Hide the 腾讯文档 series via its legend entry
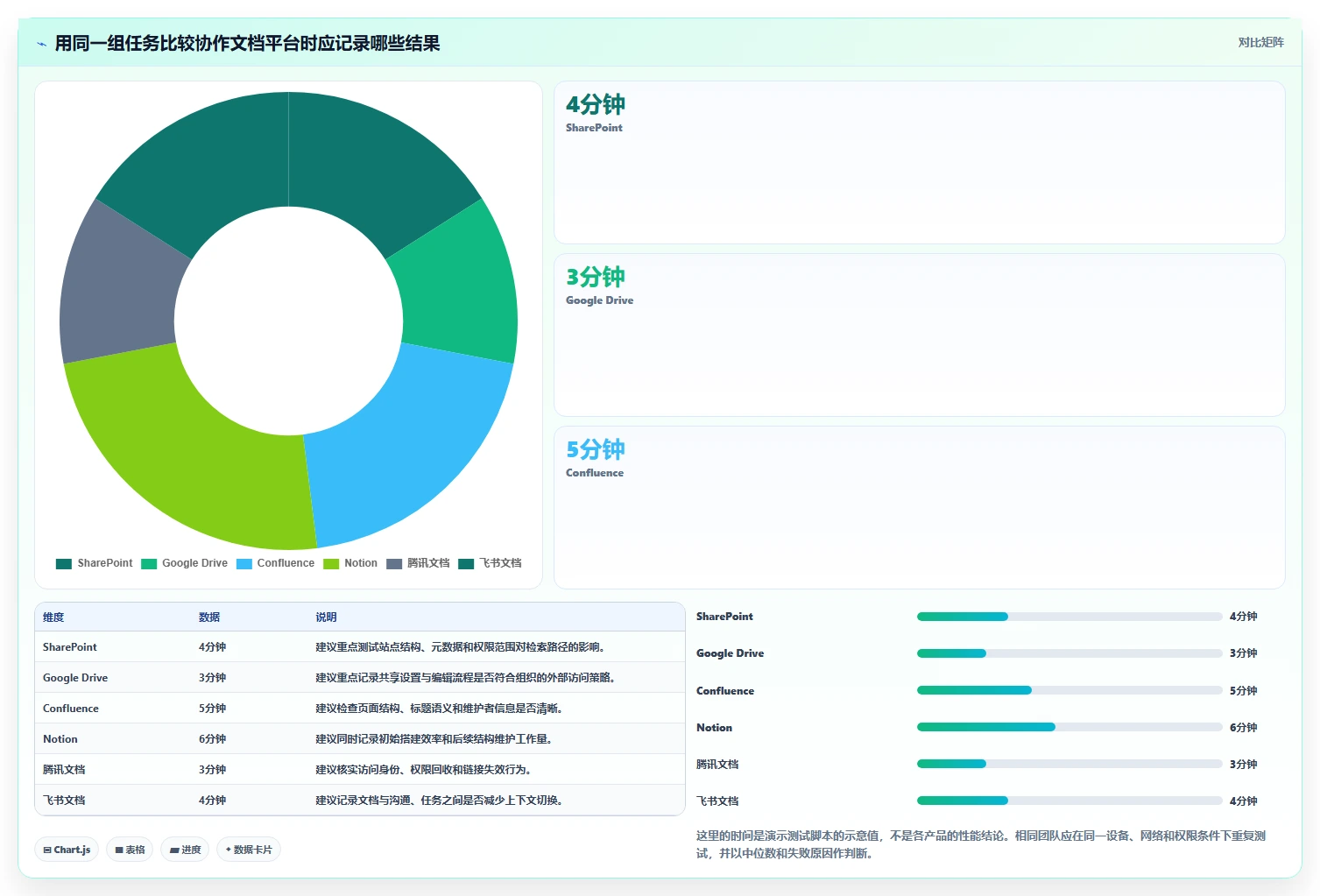This screenshot has width=1320, height=896. coord(418,563)
